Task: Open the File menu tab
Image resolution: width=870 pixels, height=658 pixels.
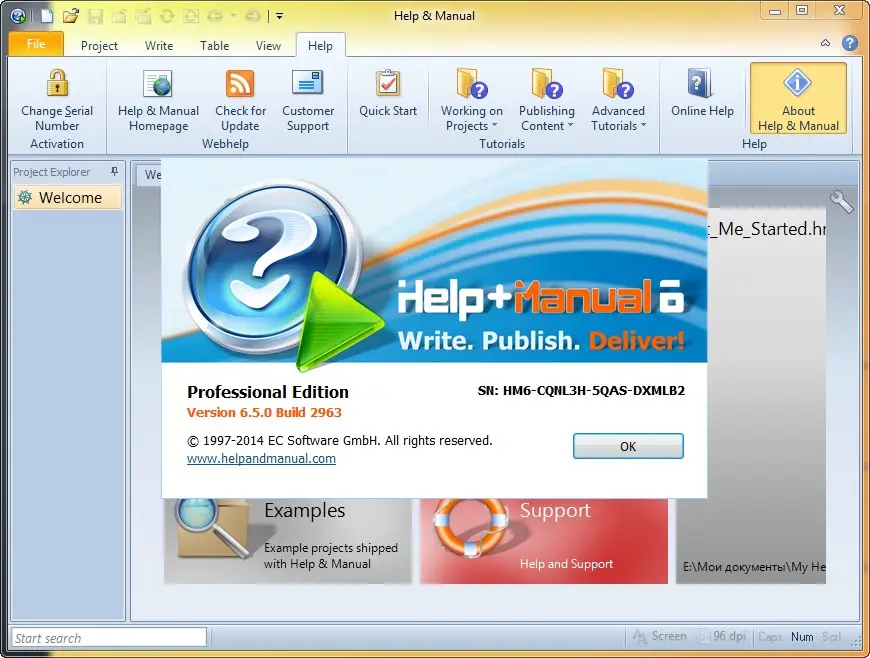Action: coord(36,44)
